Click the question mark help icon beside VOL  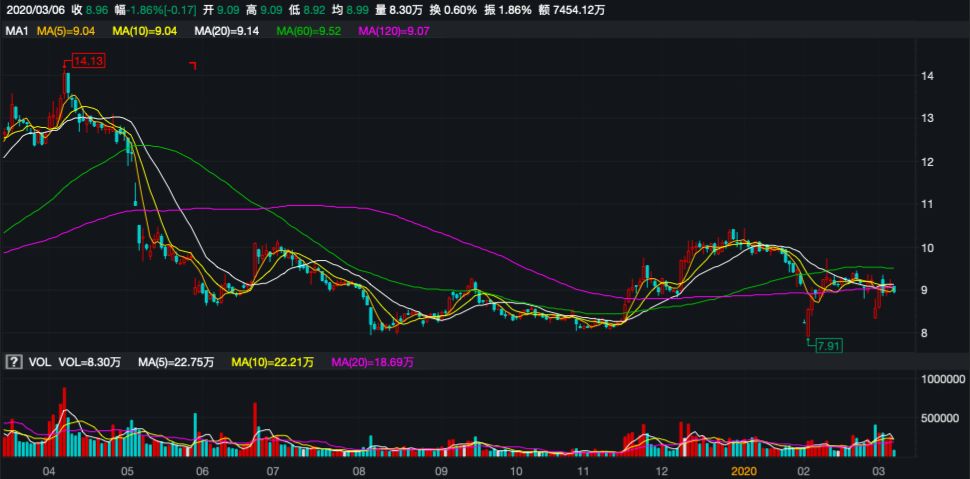pos(15,361)
